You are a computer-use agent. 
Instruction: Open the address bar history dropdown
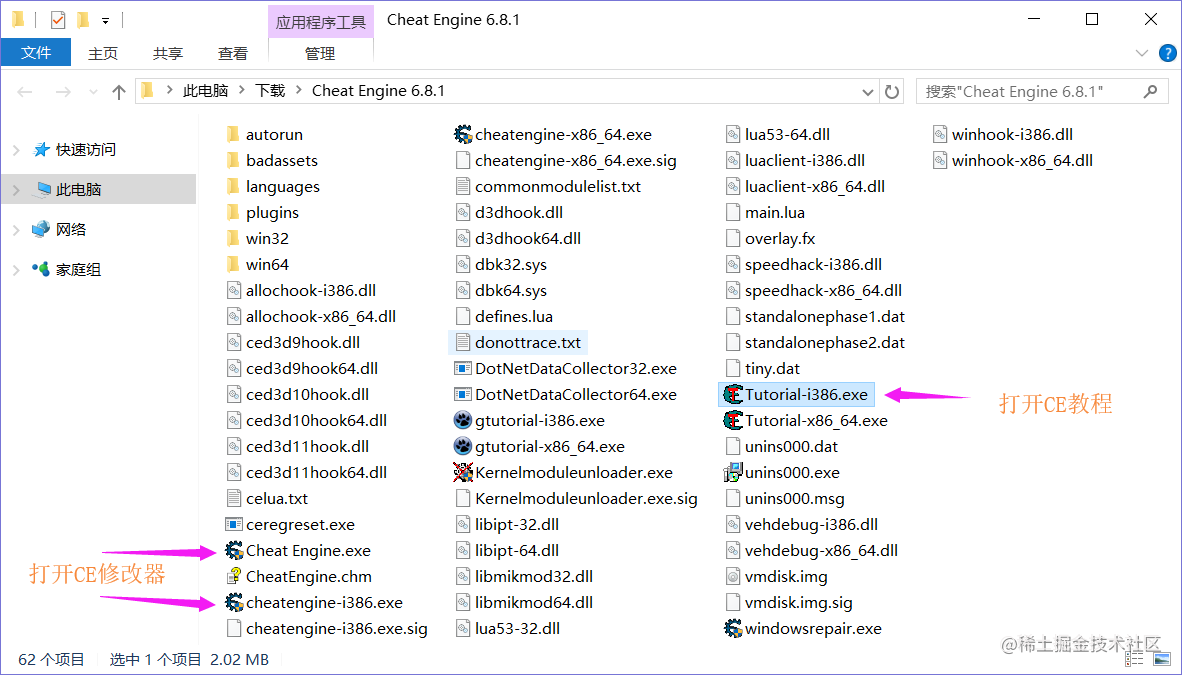pos(867,92)
